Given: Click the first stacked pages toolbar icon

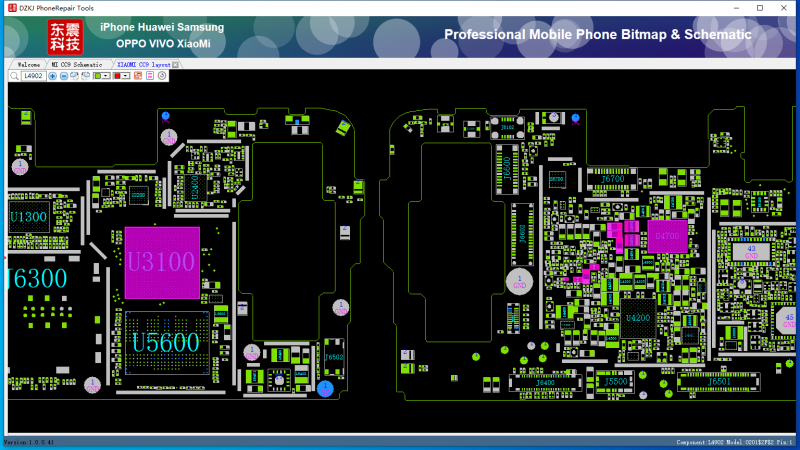Looking at the screenshot, I should point(75,76).
